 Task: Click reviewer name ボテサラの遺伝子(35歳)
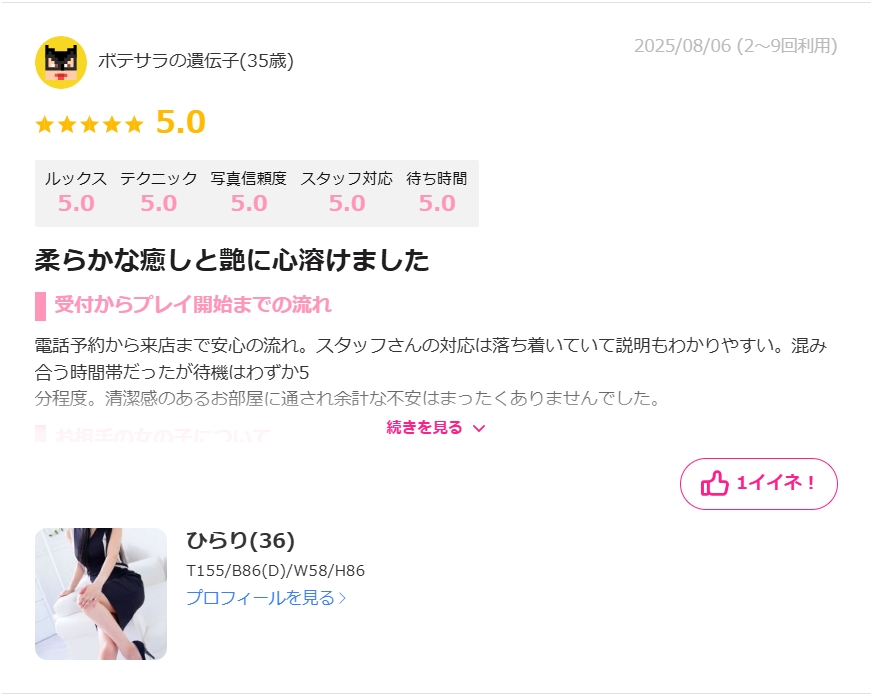pos(196,61)
